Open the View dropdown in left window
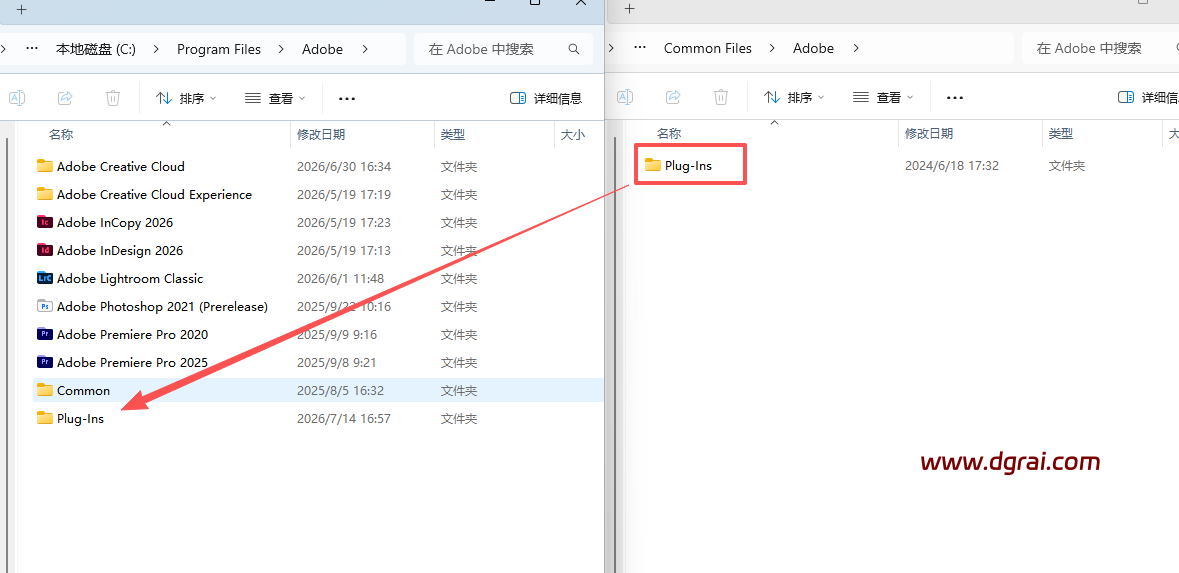 click(276, 98)
